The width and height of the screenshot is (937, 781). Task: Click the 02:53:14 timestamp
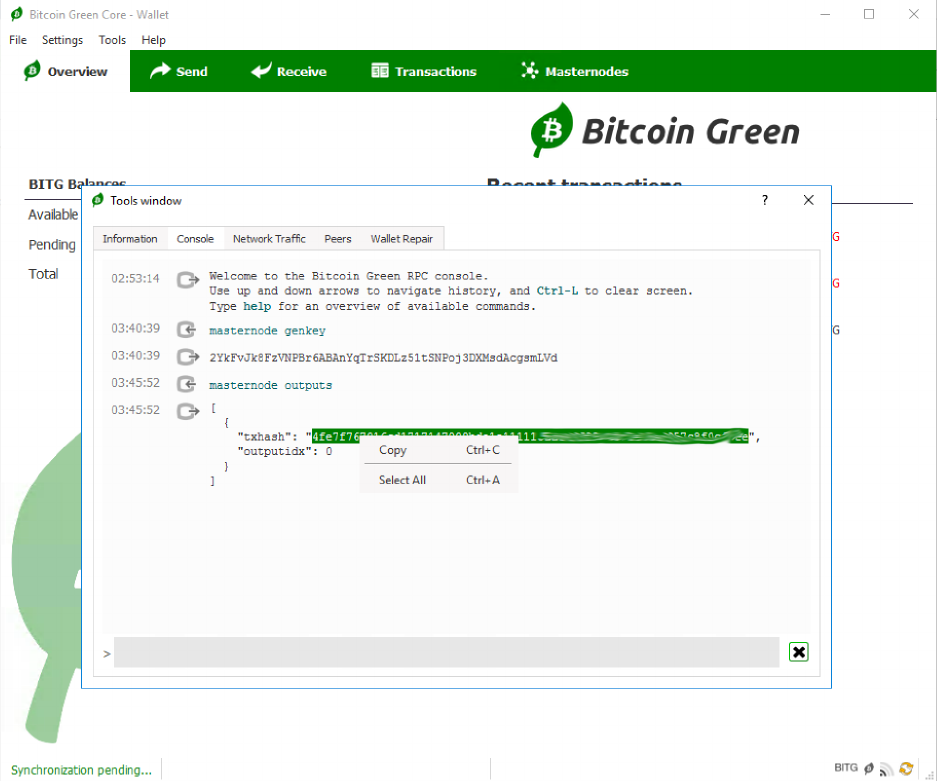pos(136,278)
